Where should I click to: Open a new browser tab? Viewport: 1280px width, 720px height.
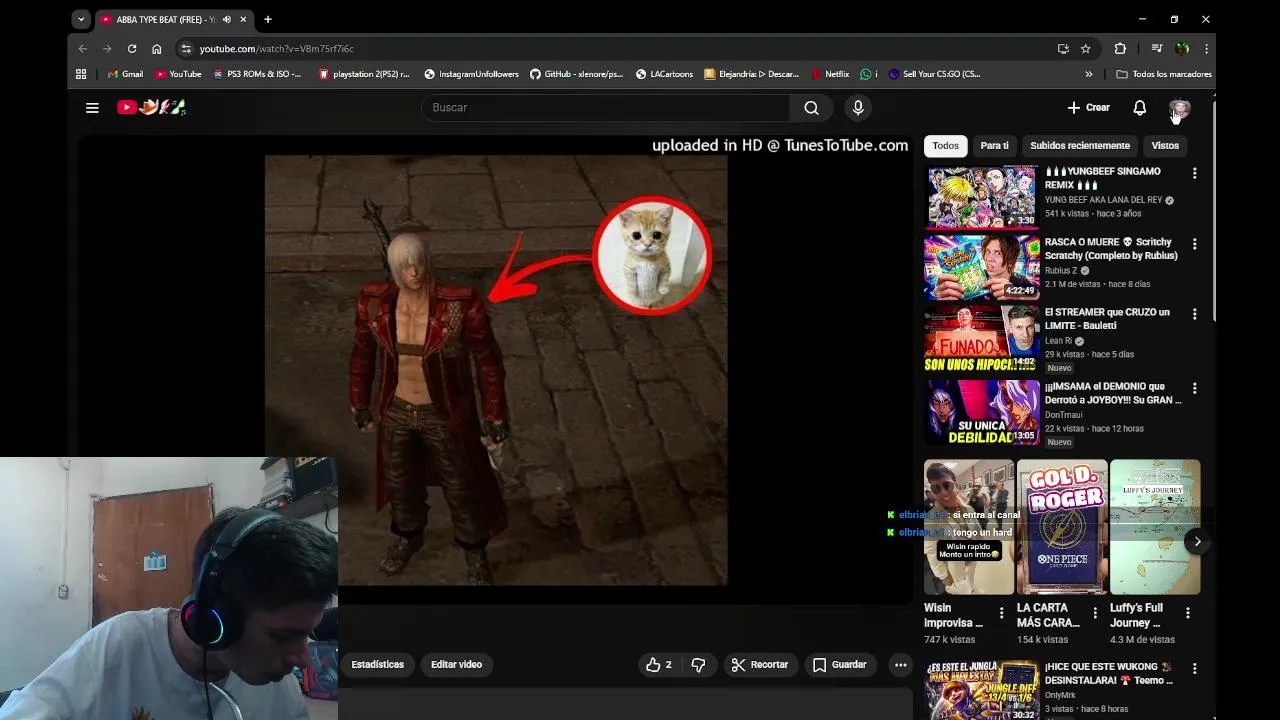point(268,19)
